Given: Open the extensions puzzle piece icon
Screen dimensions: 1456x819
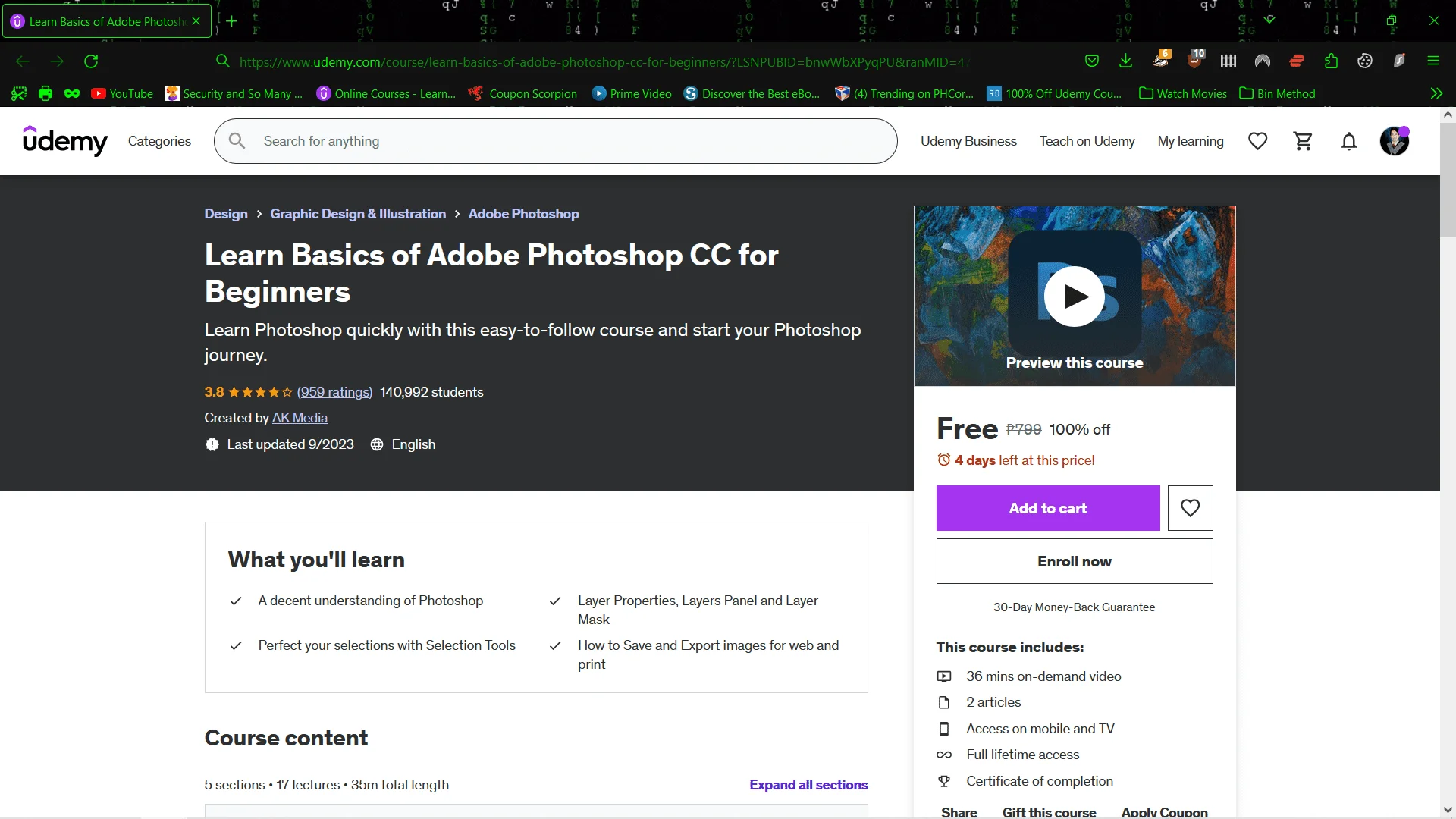Looking at the screenshot, I should pos(1331,61).
